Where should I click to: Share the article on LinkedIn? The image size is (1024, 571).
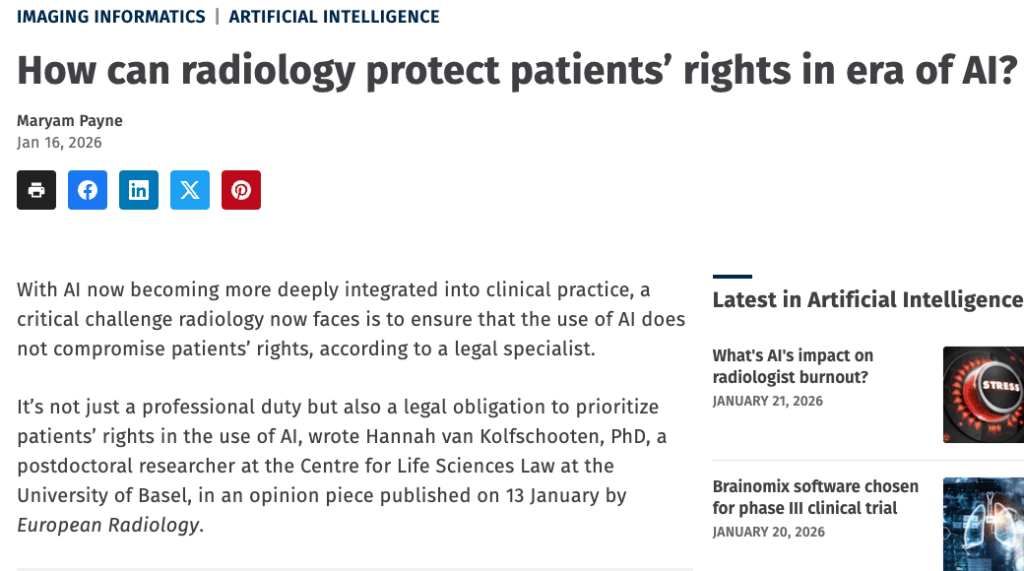[x=139, y=190]
